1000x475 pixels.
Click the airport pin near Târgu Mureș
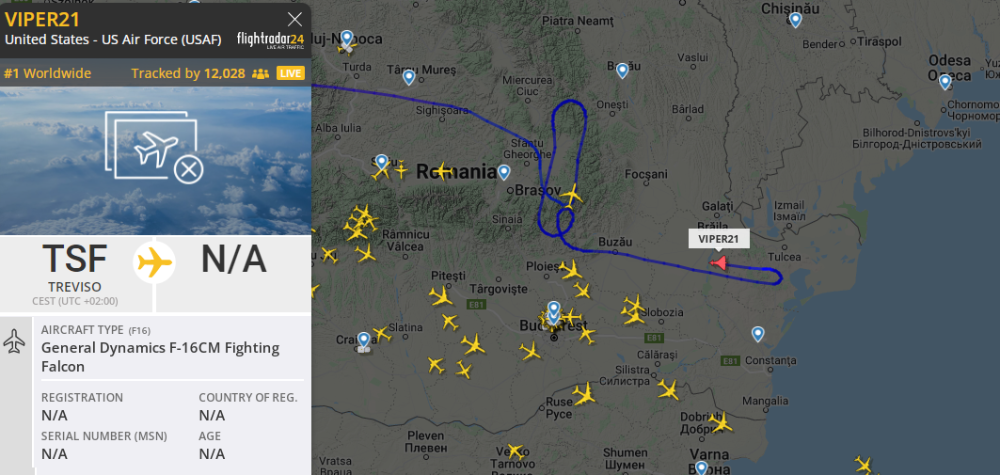pyautogui.click(x=409, y=78)
